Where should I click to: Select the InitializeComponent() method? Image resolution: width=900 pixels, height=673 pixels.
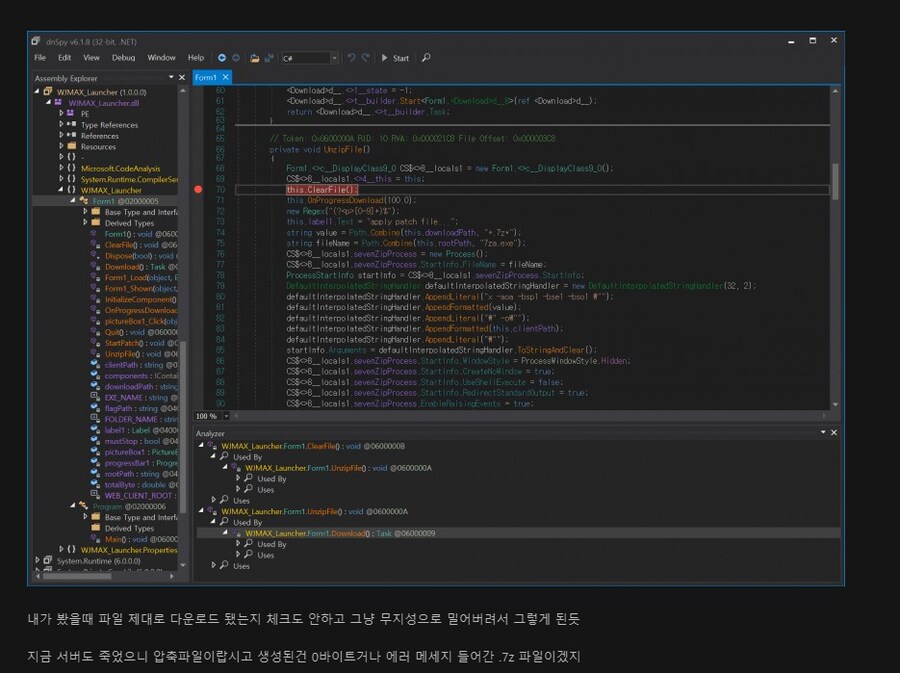point(140,299)
